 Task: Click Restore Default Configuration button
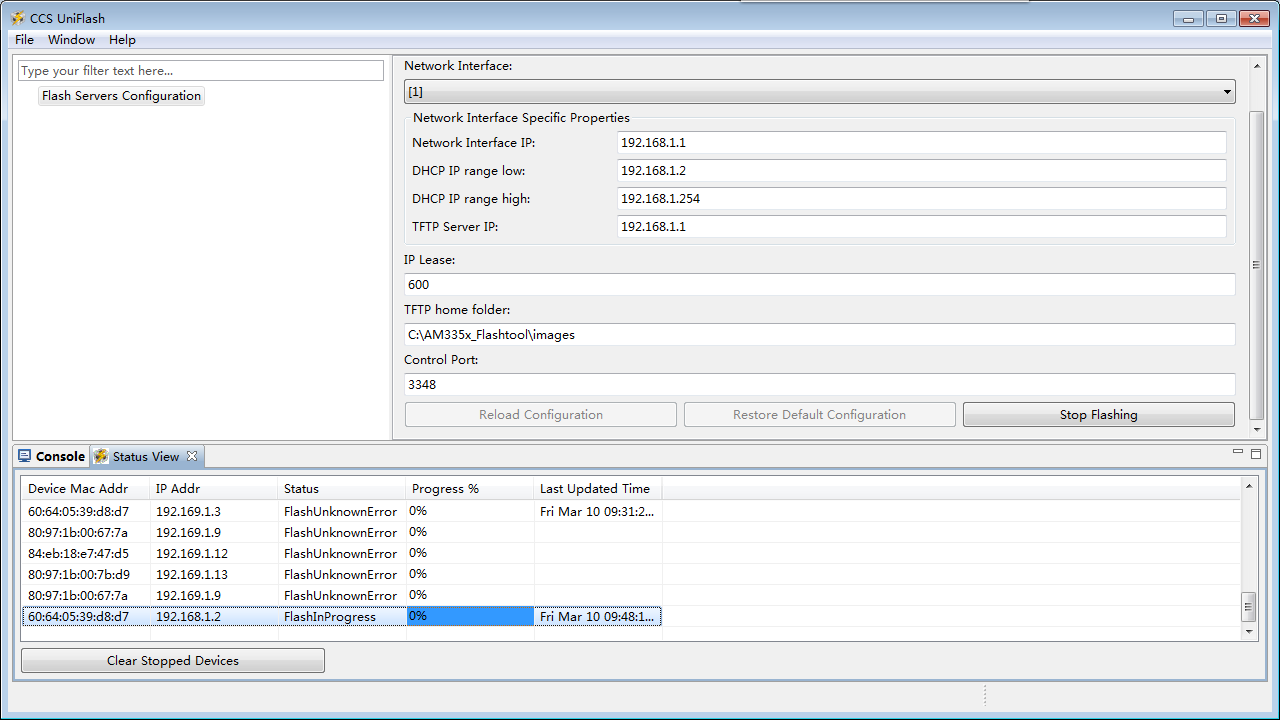coord(819,415)
